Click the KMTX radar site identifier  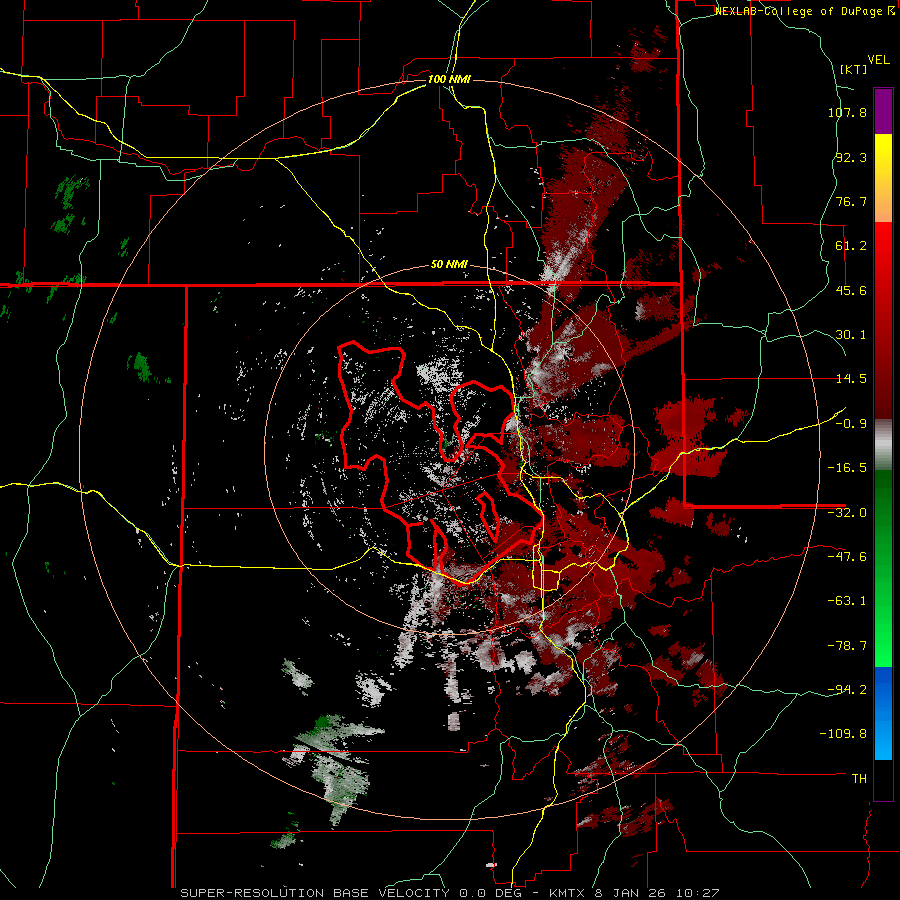(x=568, y=893)
